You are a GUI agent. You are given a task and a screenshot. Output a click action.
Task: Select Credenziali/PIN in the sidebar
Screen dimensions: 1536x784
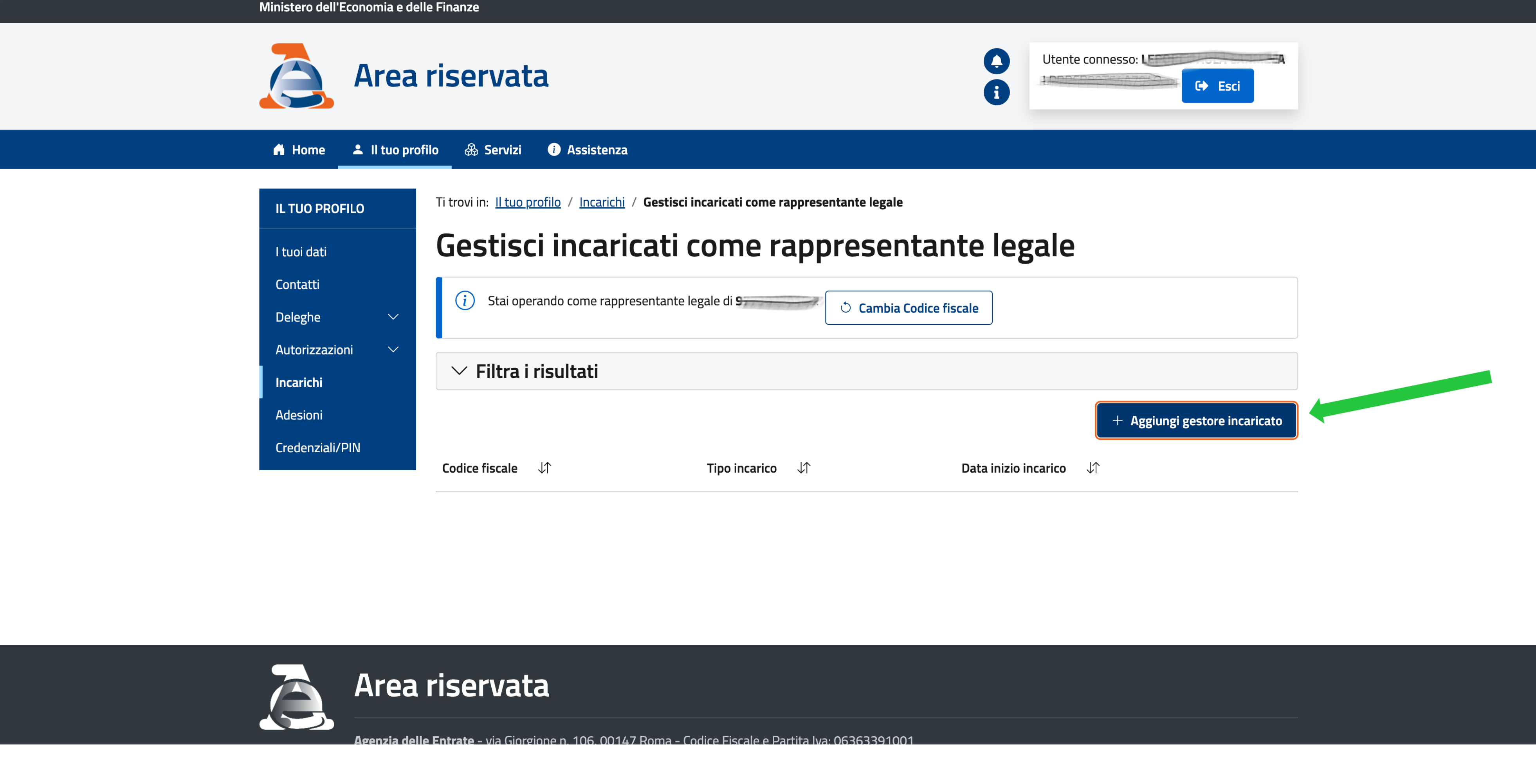click(317, 448)
